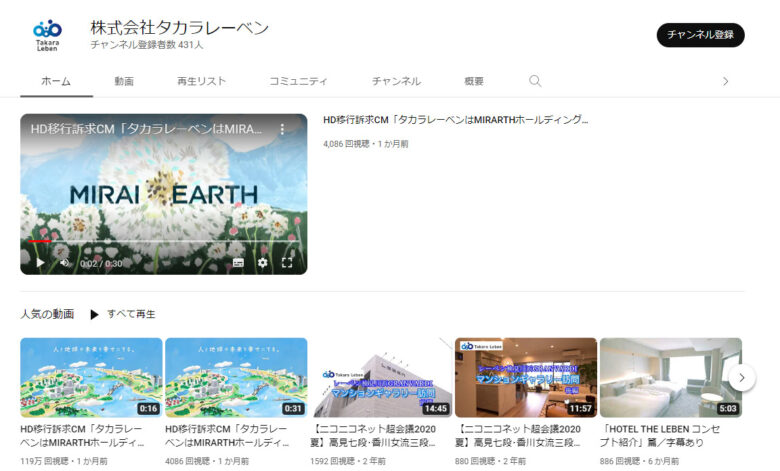Click the title overlay on the video player

click(146, 129)
